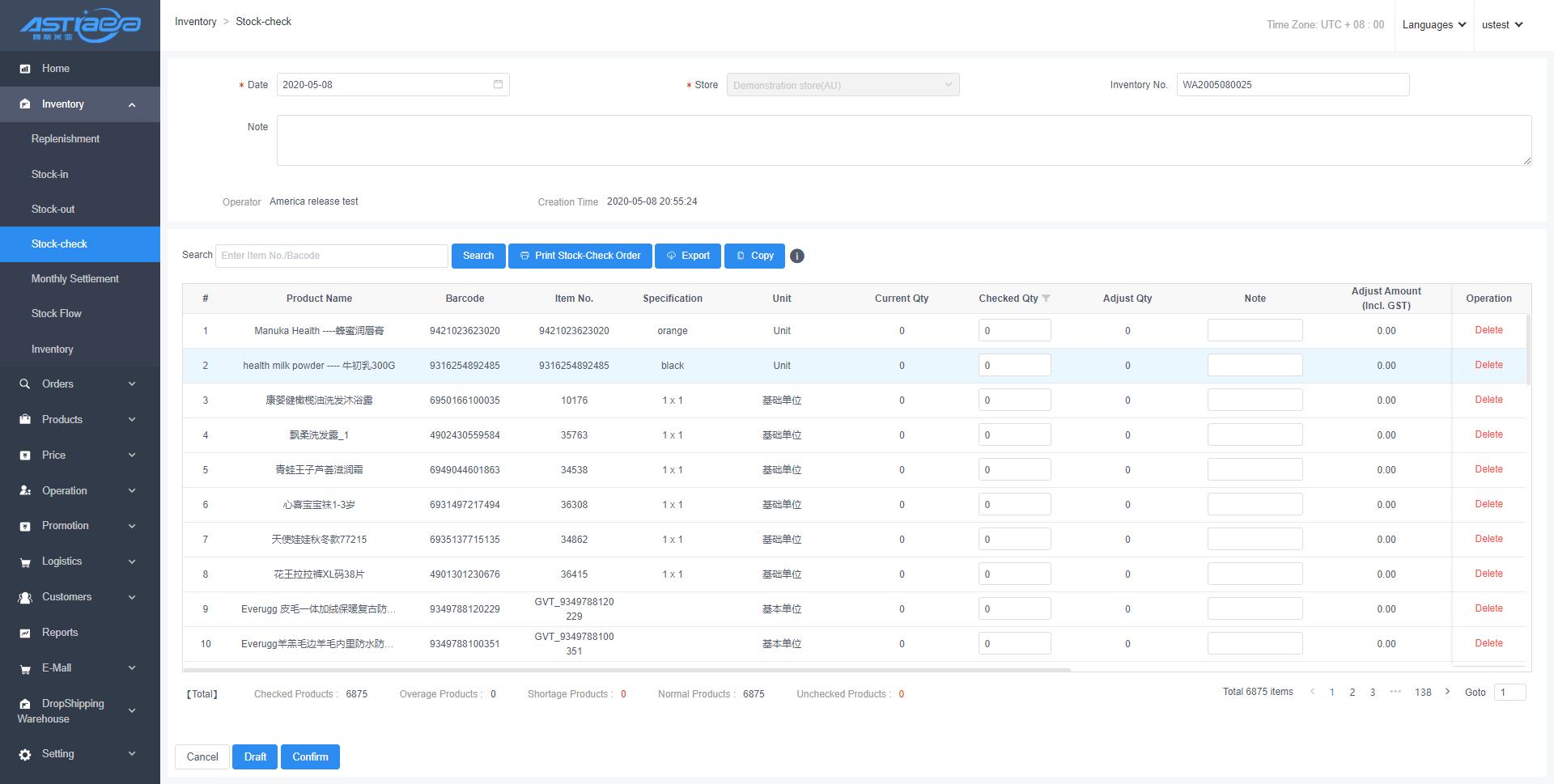Select Stock Flow menu item

[57, 313]
